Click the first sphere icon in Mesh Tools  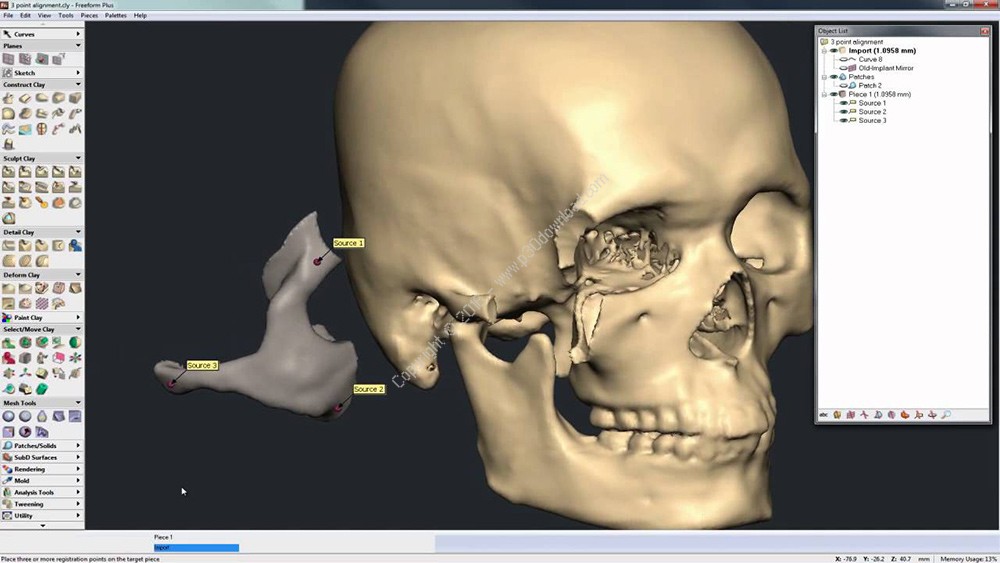8,416
